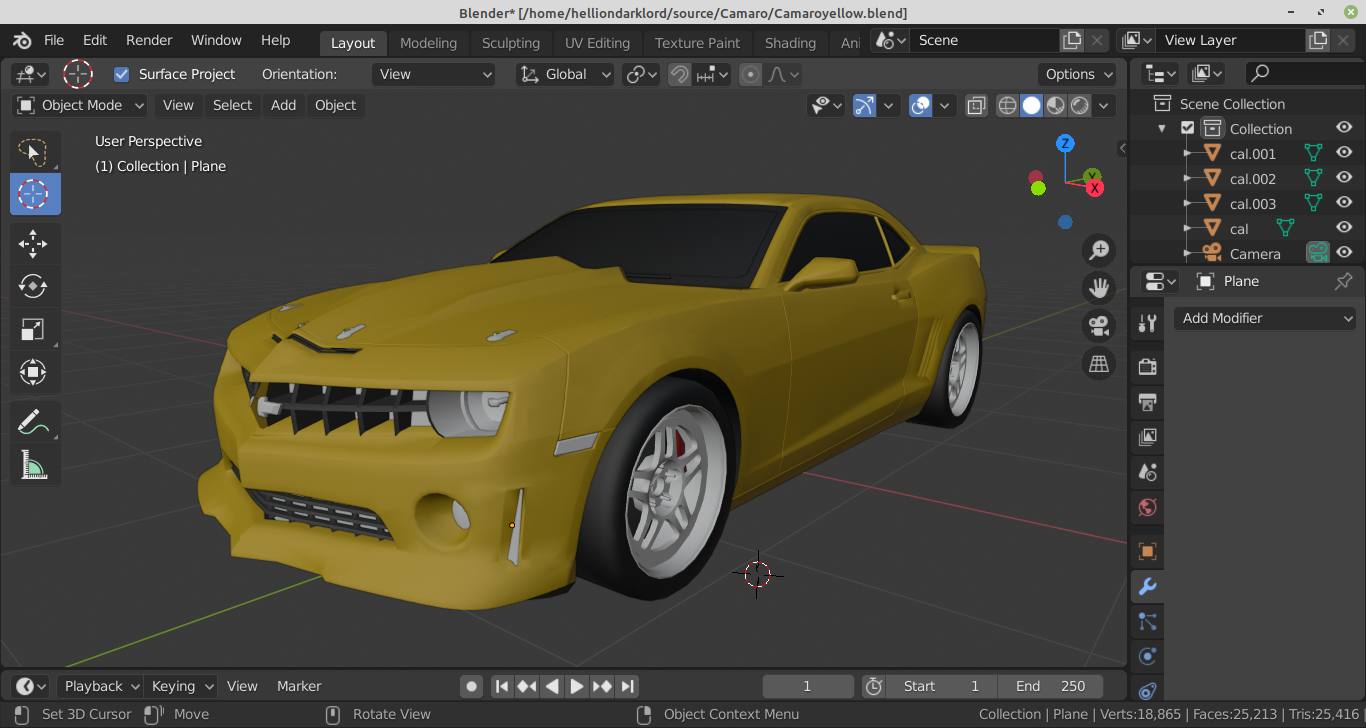Open the Render menu
Image resolution: width=1366 pixels, height=728 pixels.
point(149,41)
